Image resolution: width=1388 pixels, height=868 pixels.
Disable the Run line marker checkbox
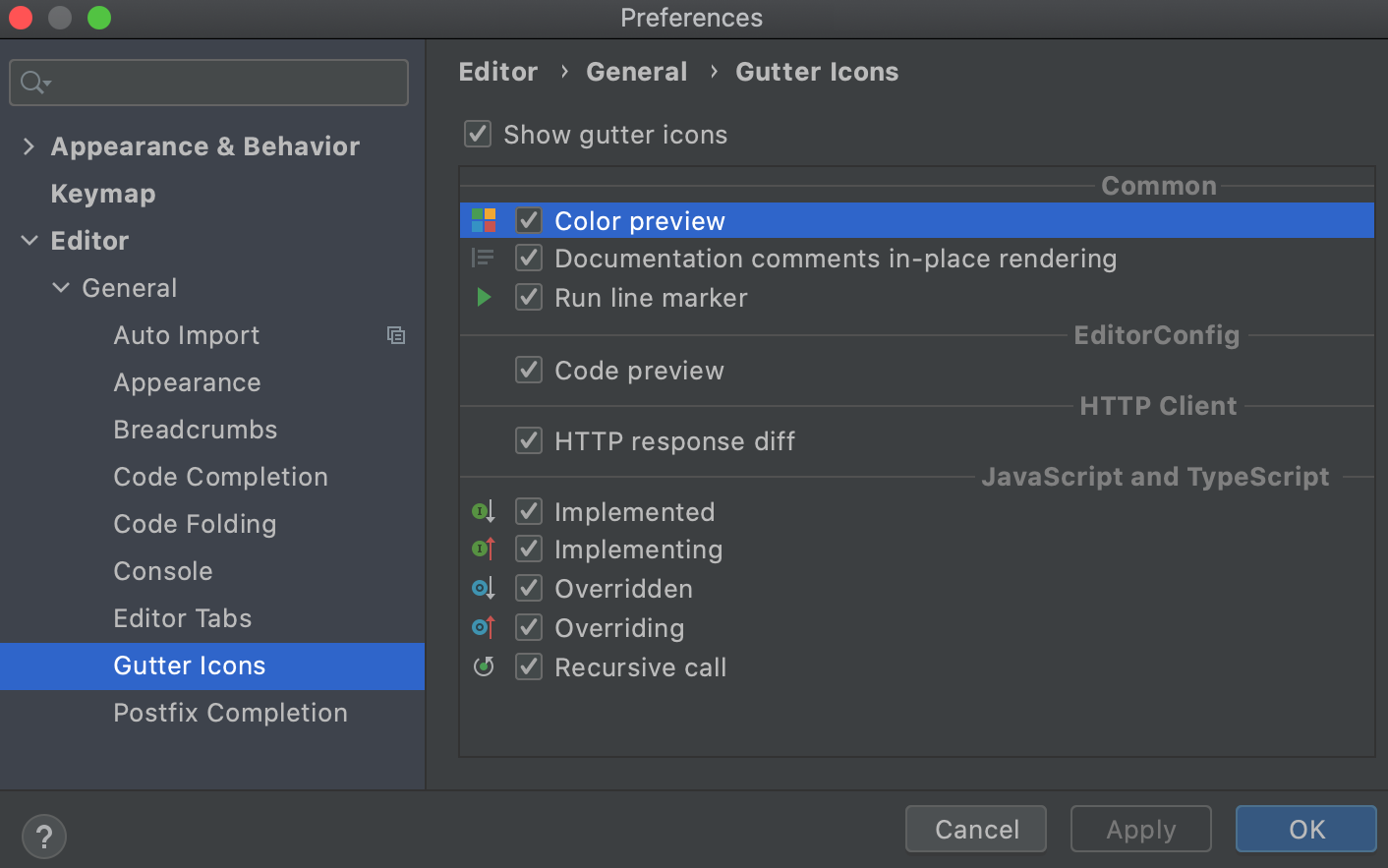pyautogui.click(x=529, y=297)
